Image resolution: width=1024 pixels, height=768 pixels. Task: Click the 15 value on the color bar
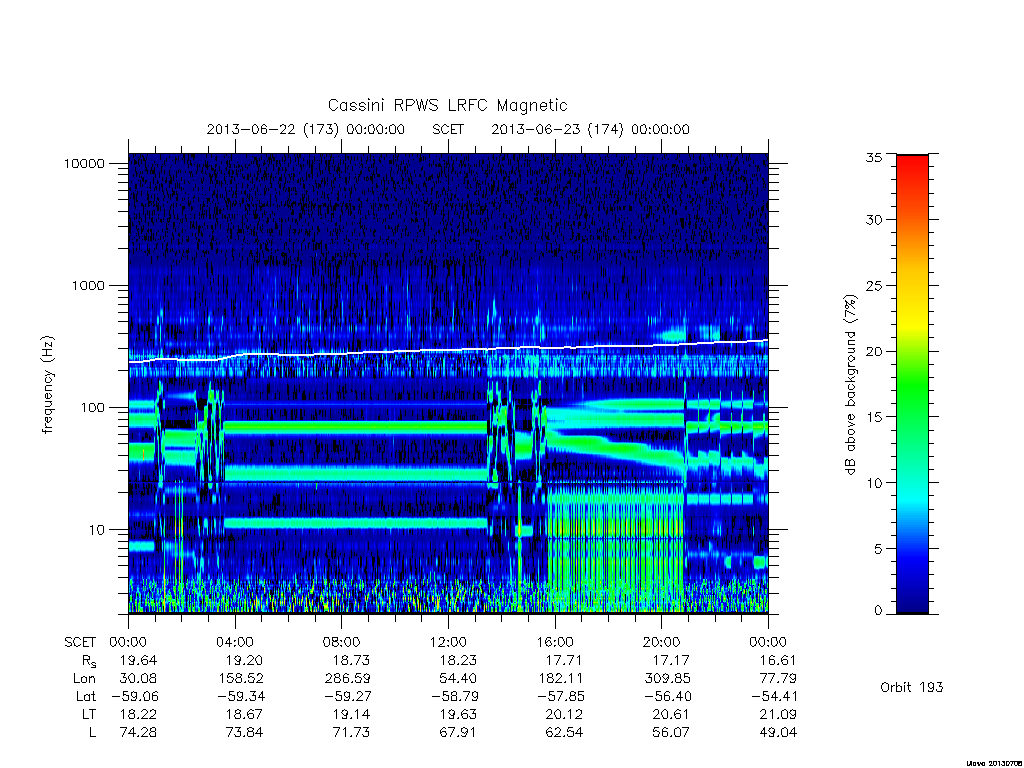pyautogui.click(x=874, y=417)
